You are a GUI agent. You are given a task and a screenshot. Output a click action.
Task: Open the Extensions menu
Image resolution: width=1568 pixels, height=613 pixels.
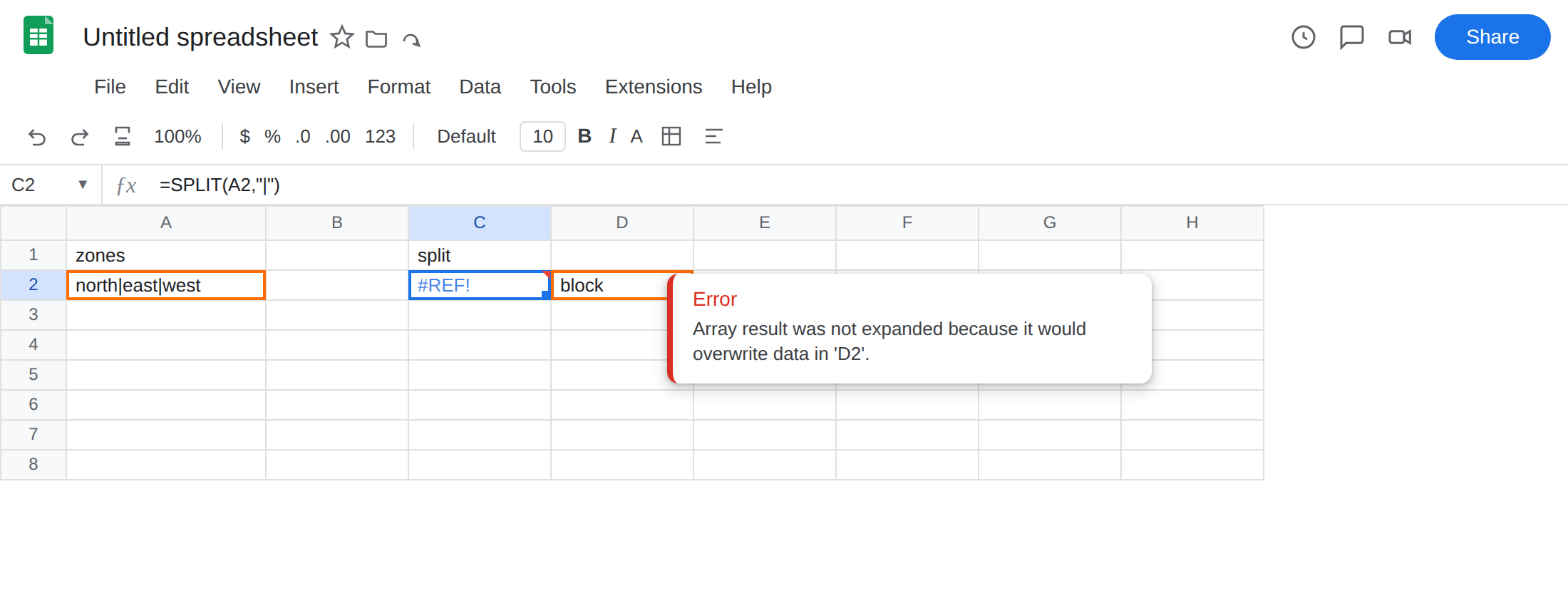[x=654, y=87]
